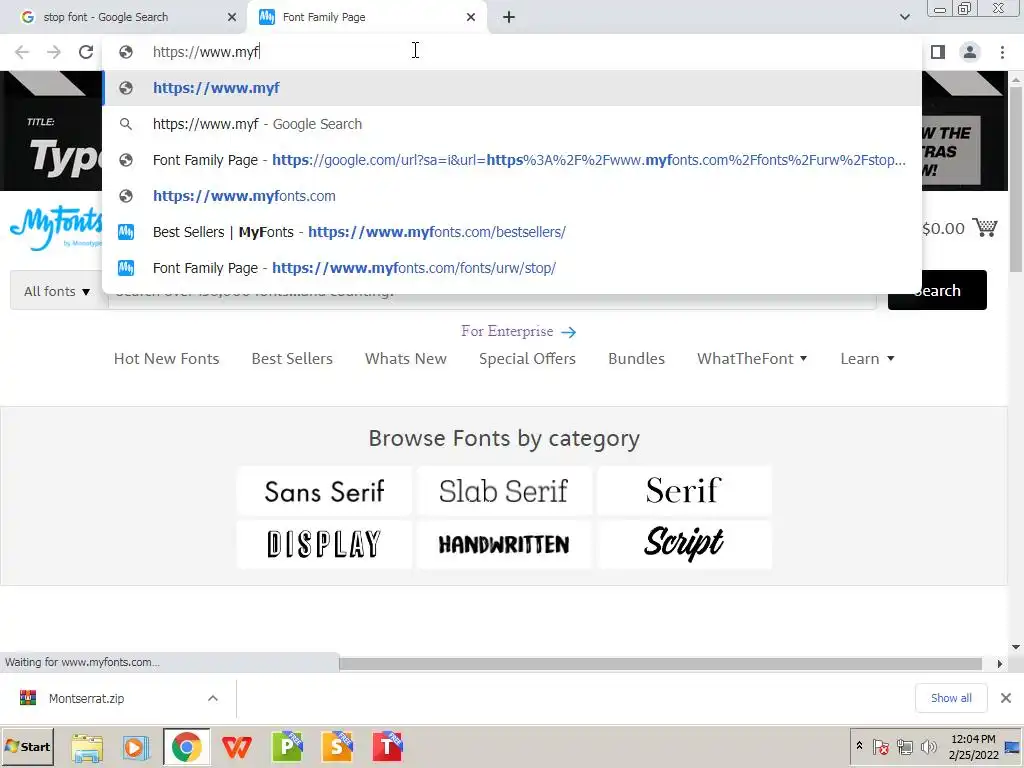Go forward using the browser forward arrow
This screenshot has width=1024, height=768.
54,52
